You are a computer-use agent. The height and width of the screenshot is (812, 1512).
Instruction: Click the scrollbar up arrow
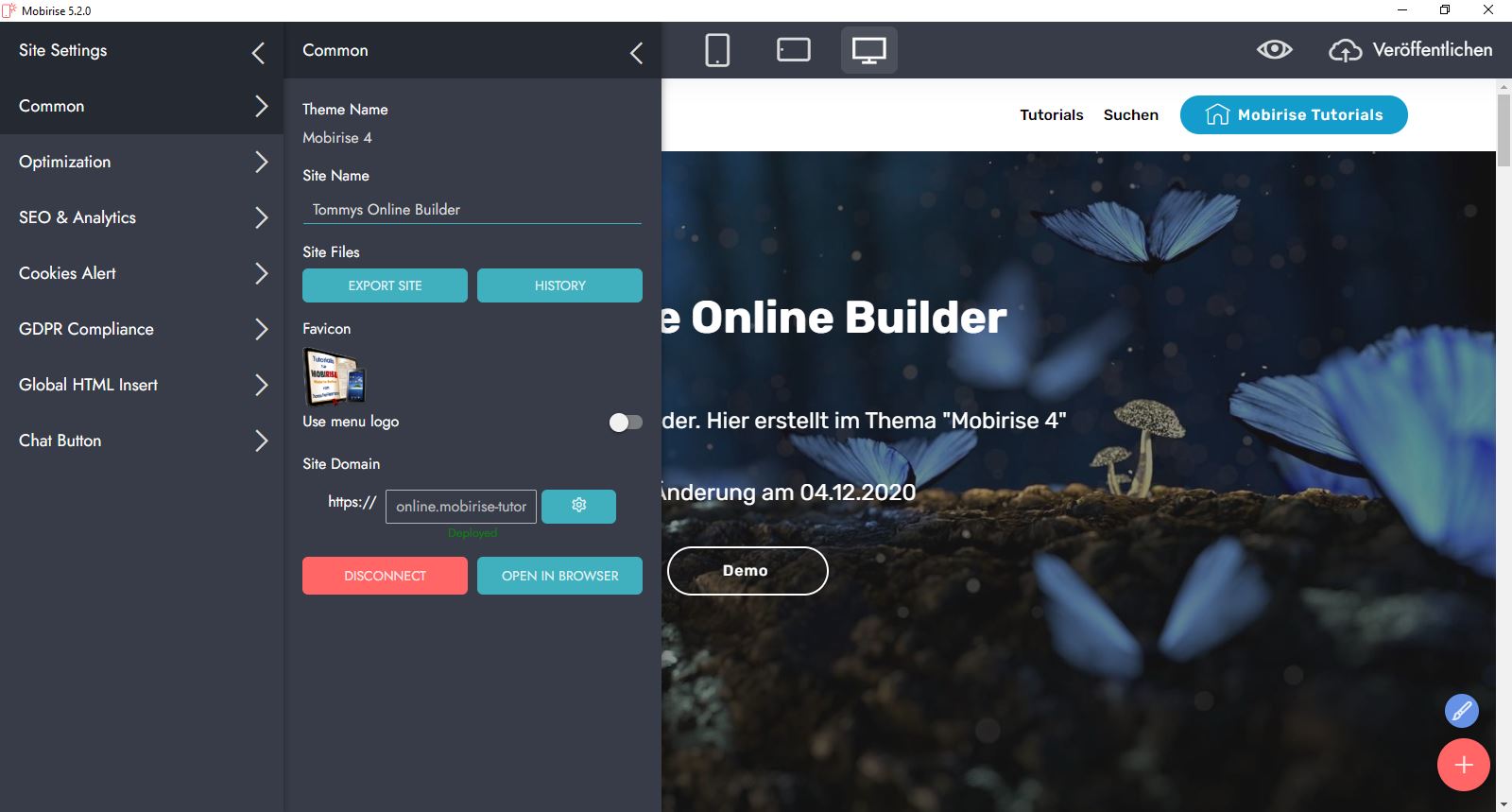pyautogui.click(x=1503, y=87)
